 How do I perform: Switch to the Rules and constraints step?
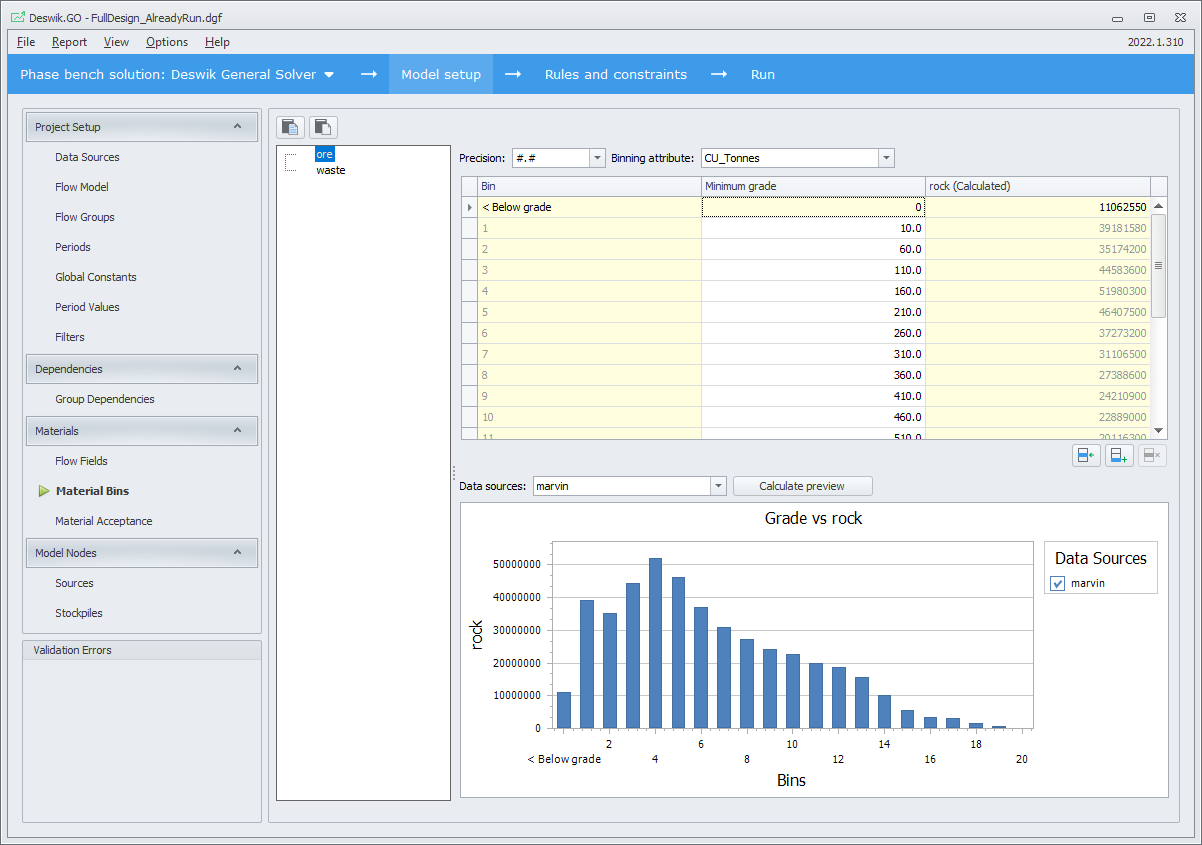click(615, 75)
